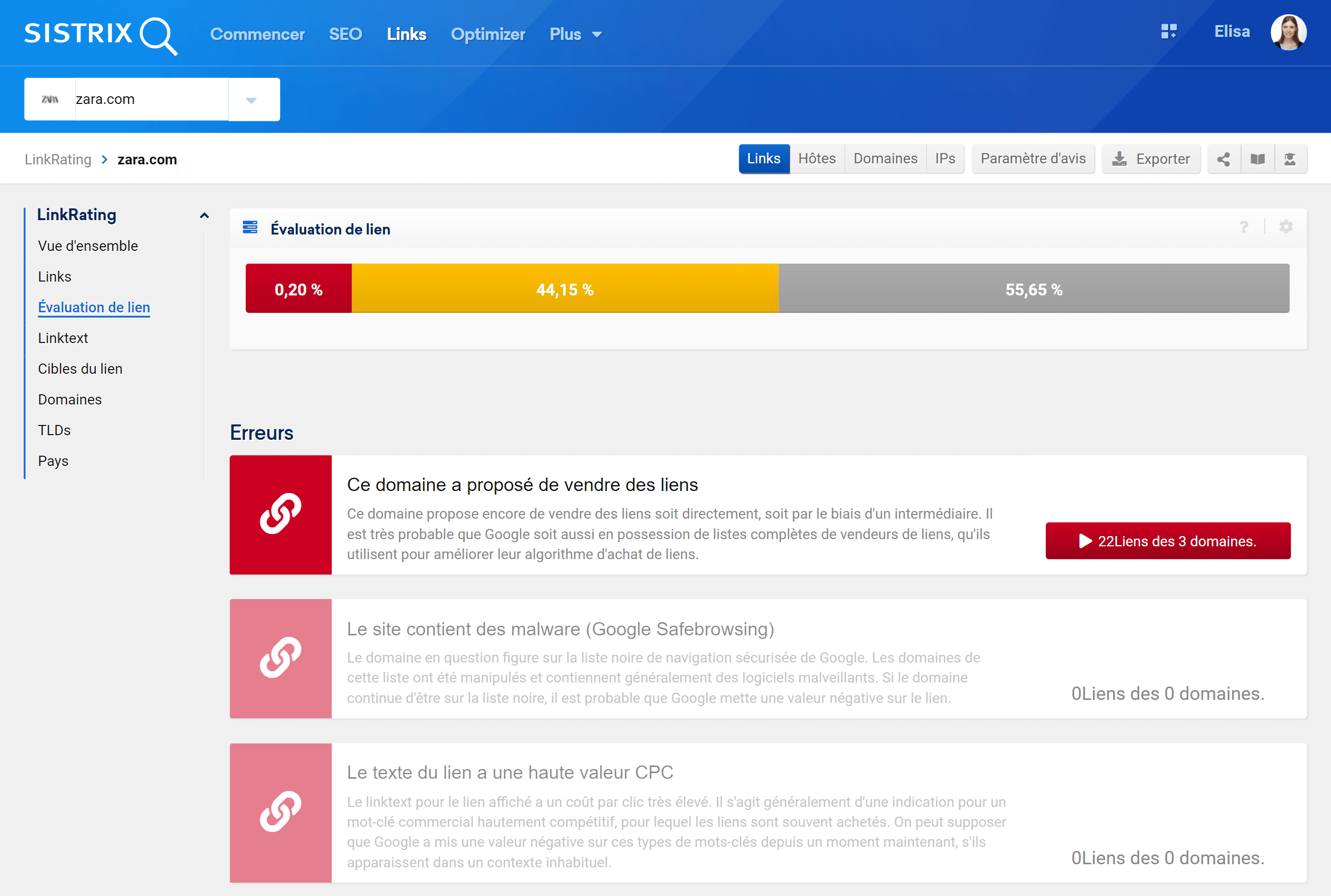1331x896 pixels.
Task: Expand the domain search dropdown arrow
Action: point(251,100)
